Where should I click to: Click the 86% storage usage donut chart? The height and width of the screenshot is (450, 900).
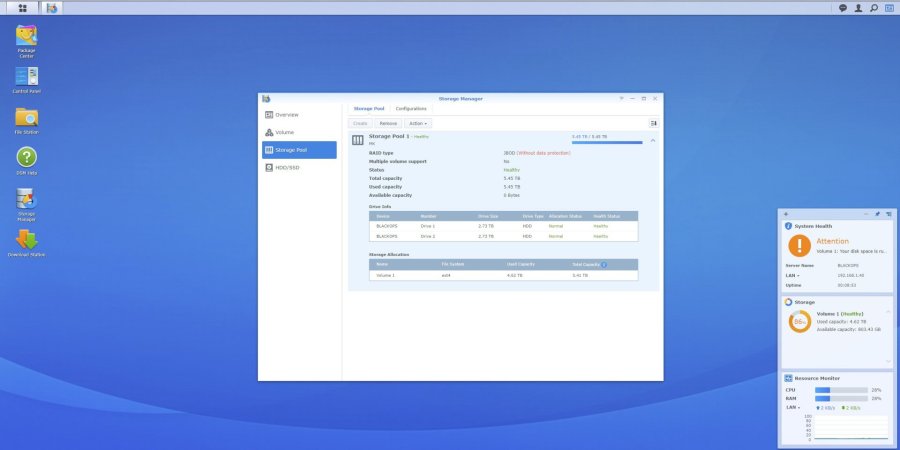800,322
